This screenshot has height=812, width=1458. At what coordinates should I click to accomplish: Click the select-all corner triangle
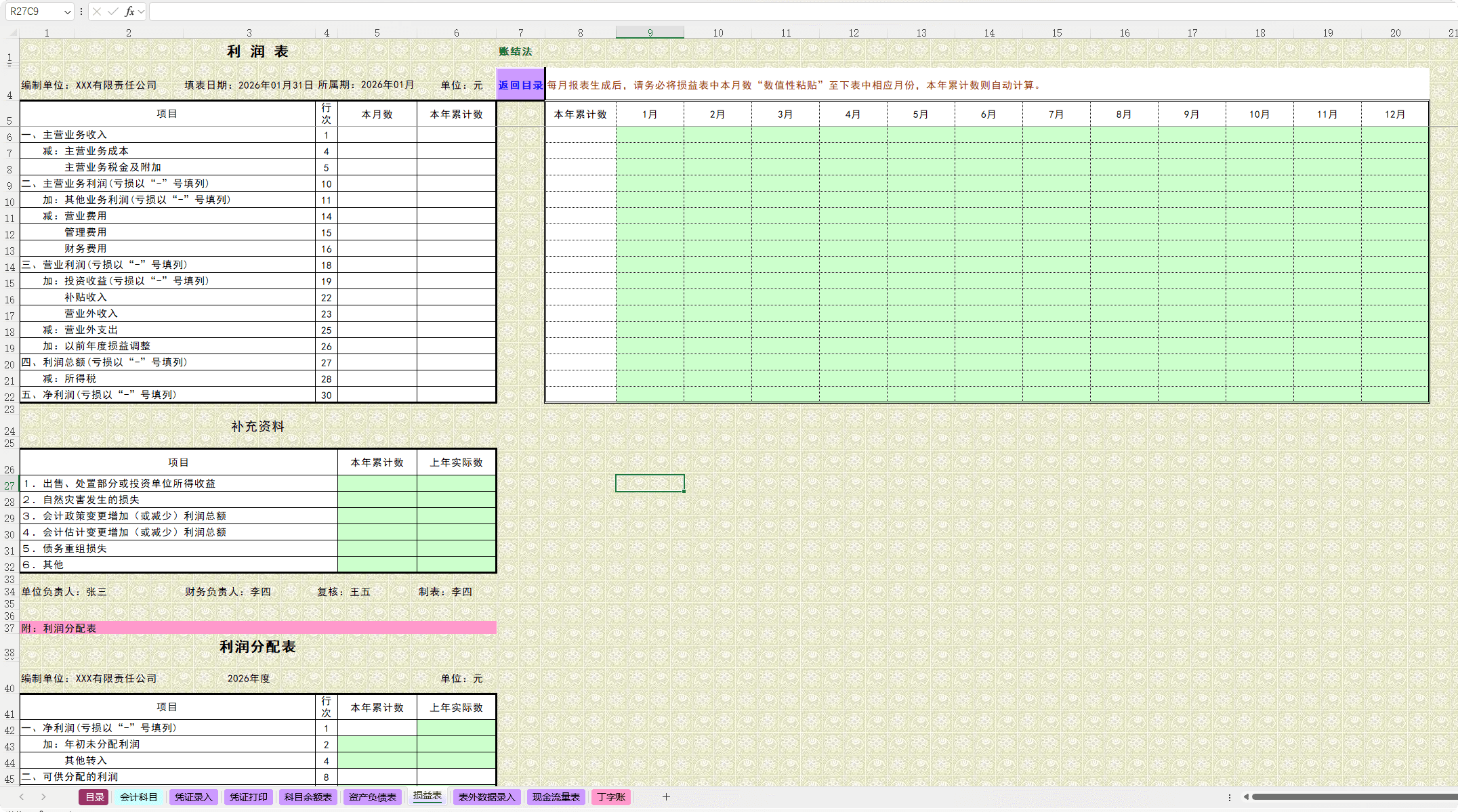12,33
